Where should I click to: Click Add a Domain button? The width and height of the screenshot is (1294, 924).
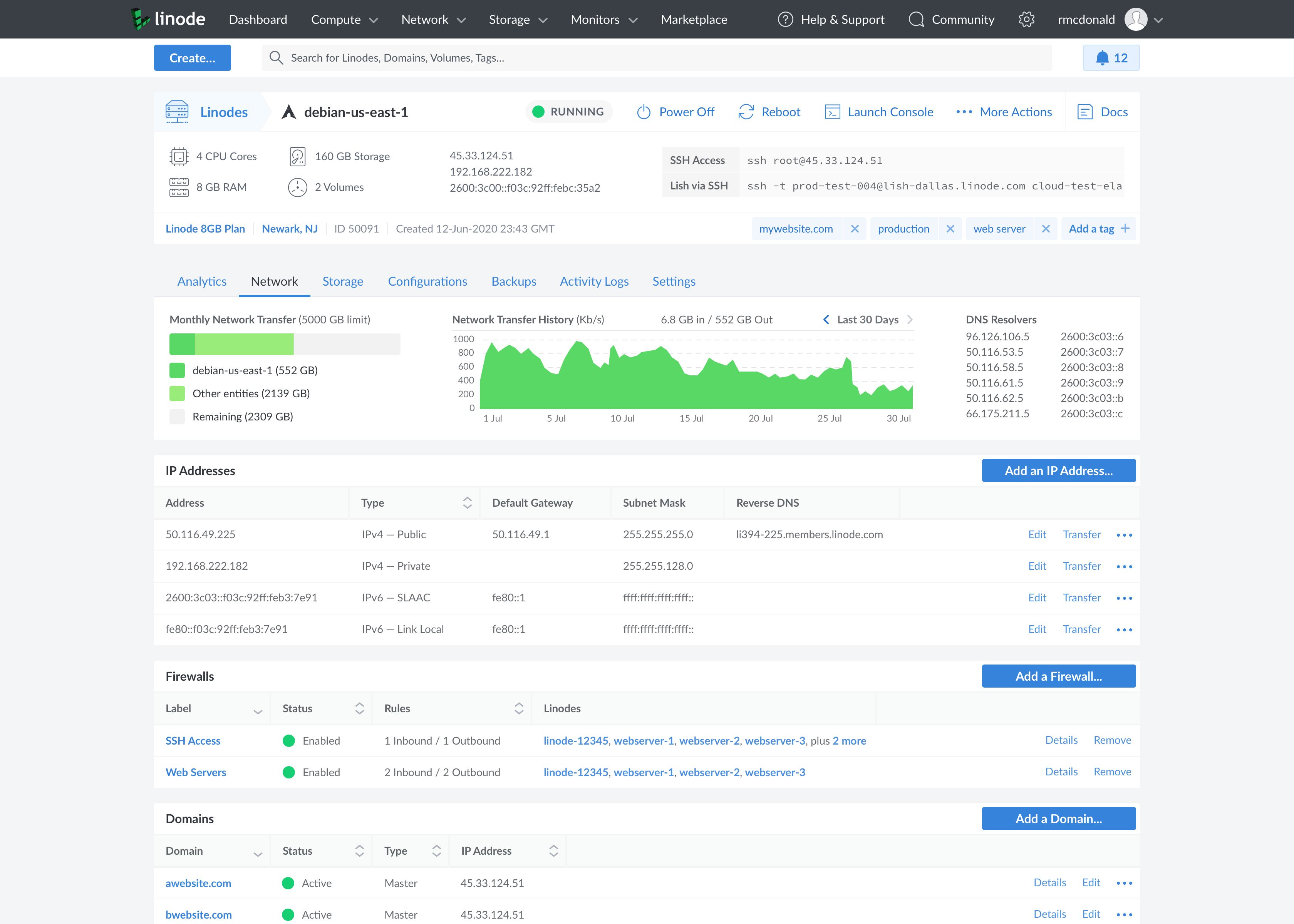[x=1058, y=818]
